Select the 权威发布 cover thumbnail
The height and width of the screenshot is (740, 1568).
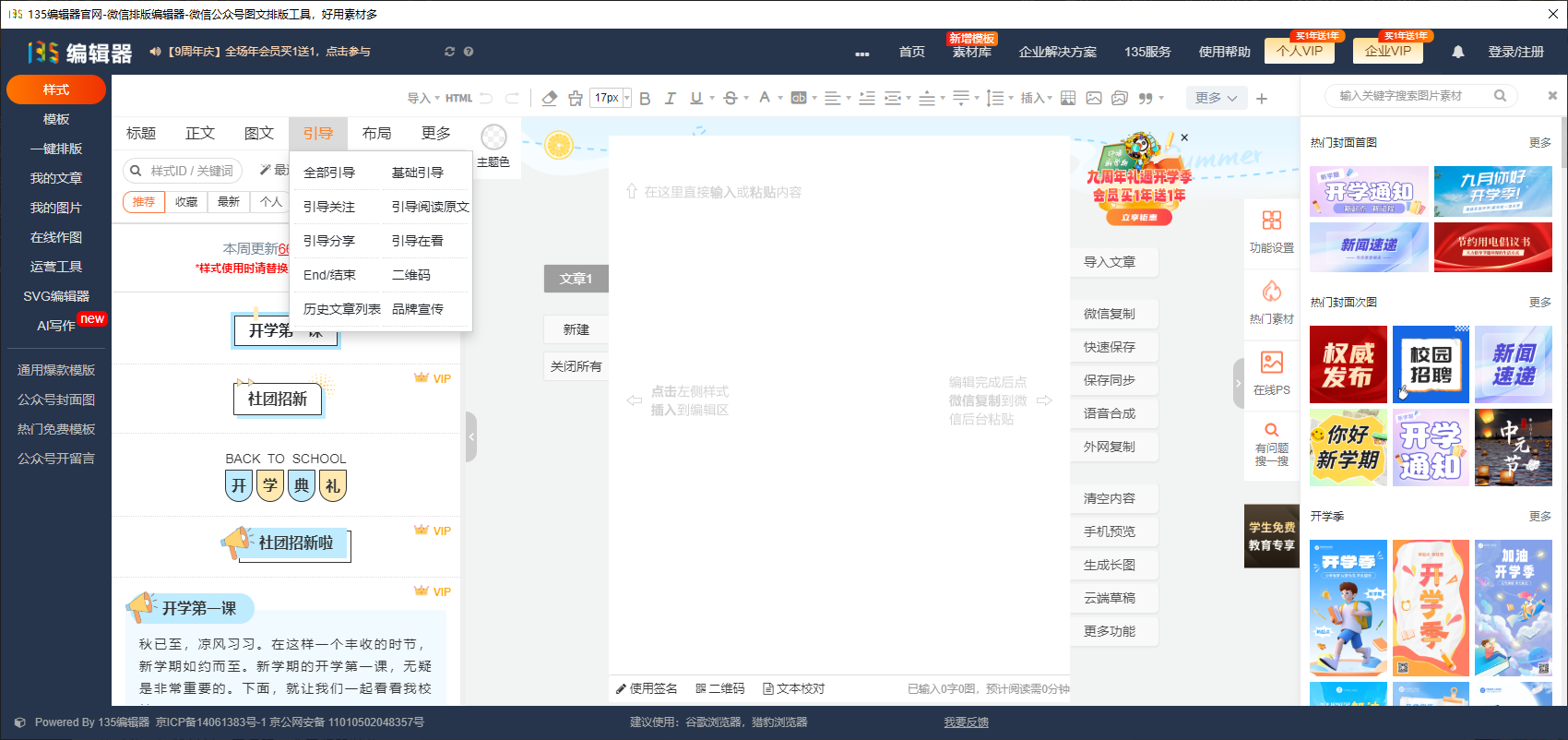(x=1348, y=364)
